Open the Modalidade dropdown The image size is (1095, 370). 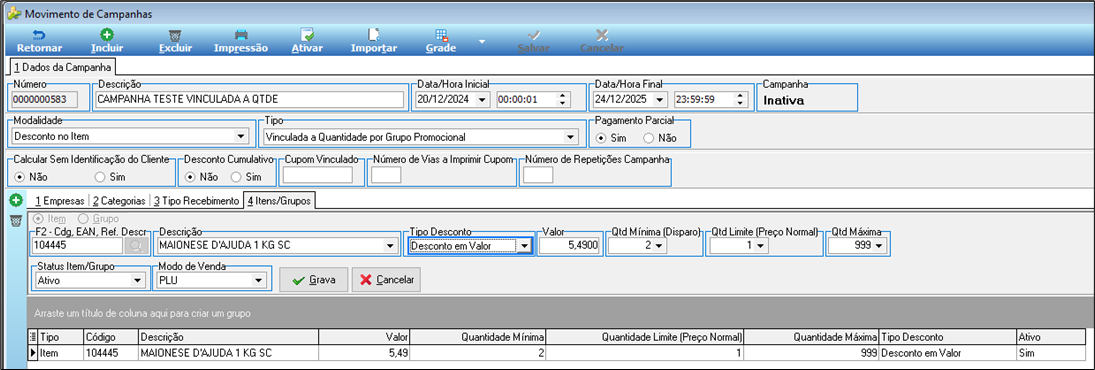pos(241,136)
